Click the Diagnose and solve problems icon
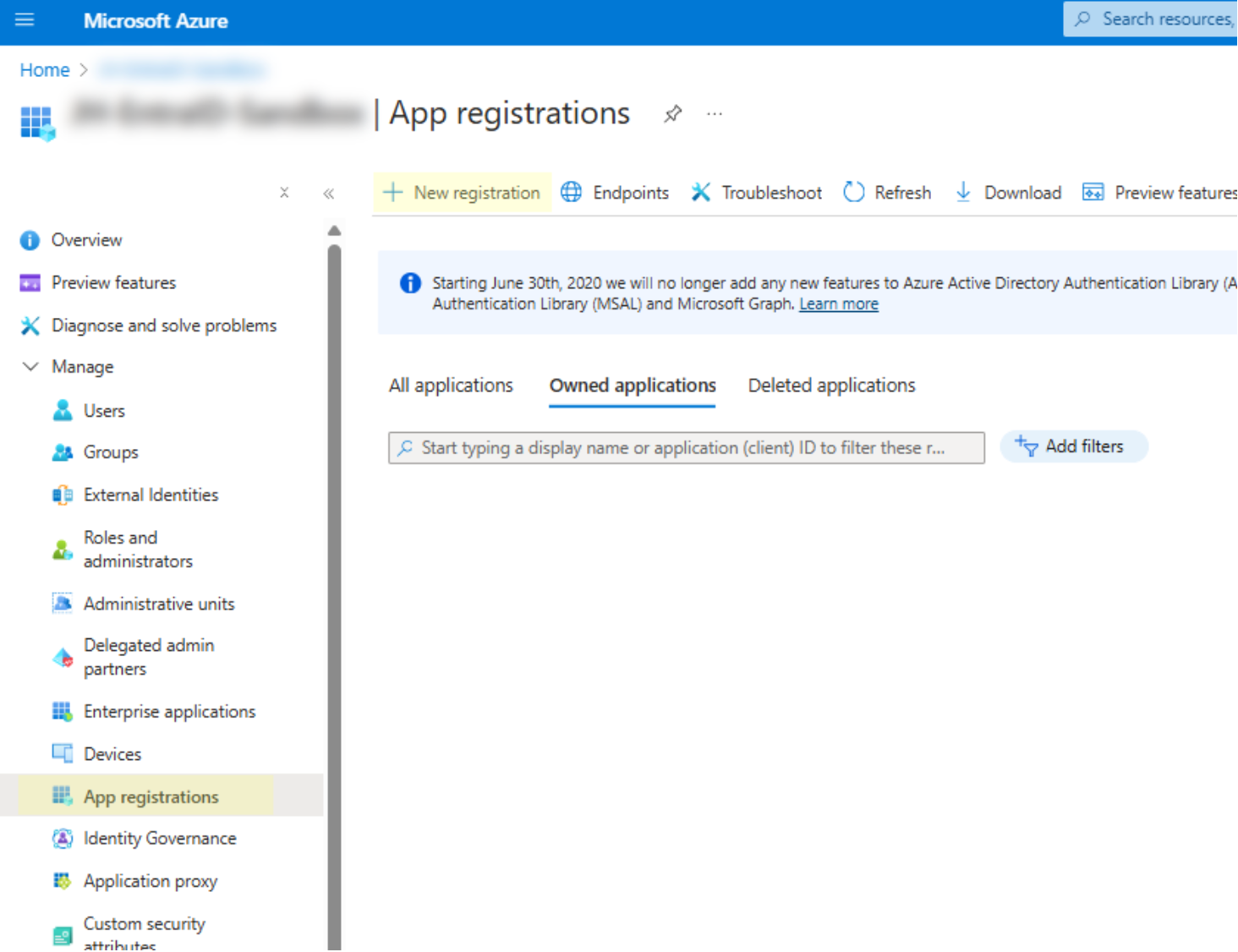 point(30,326)
